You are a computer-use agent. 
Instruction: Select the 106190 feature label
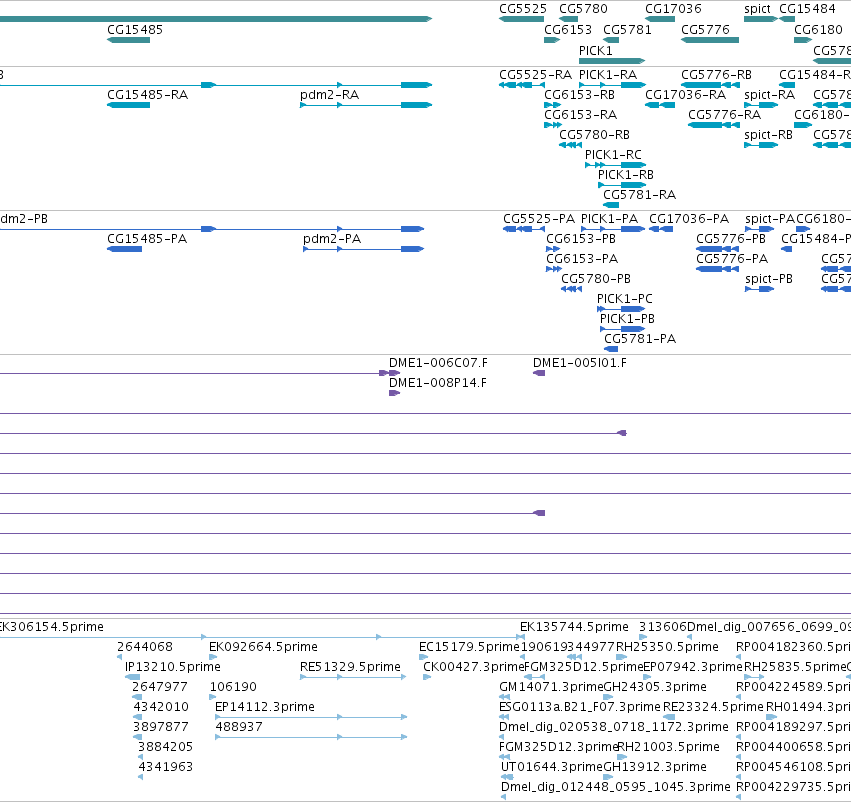(x=233, y=687)
